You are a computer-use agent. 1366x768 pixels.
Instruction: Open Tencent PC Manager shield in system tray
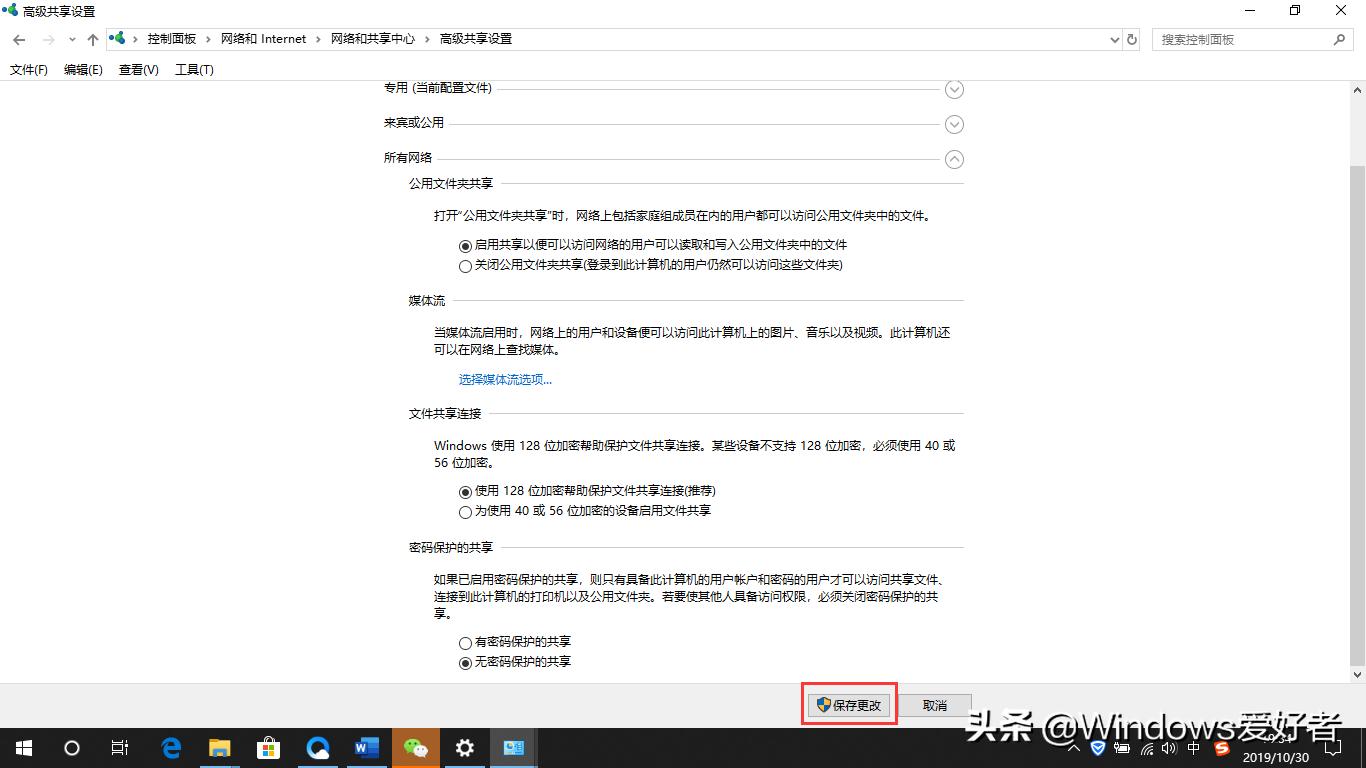click(x=1099, y=747)
